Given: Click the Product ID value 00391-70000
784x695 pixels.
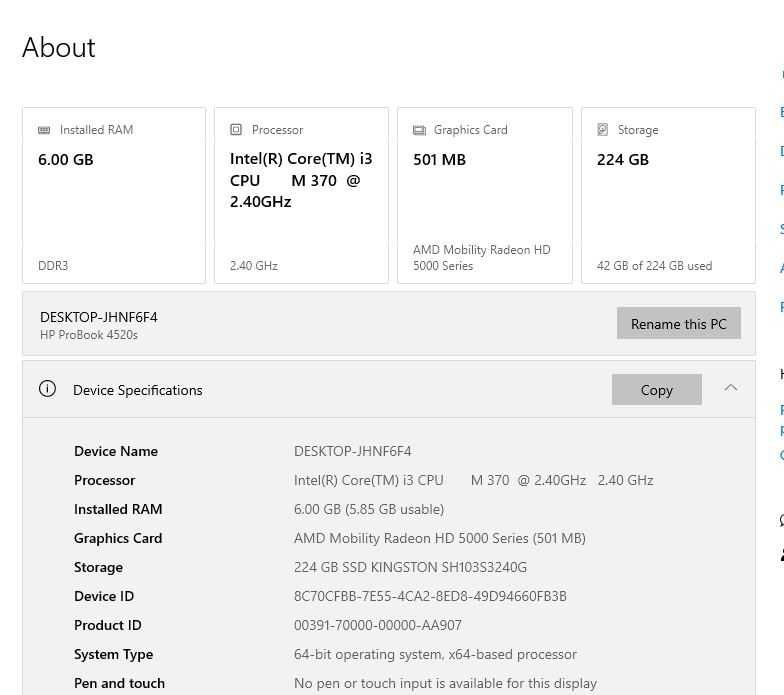Looking at the screenshot, I should 378,625.
